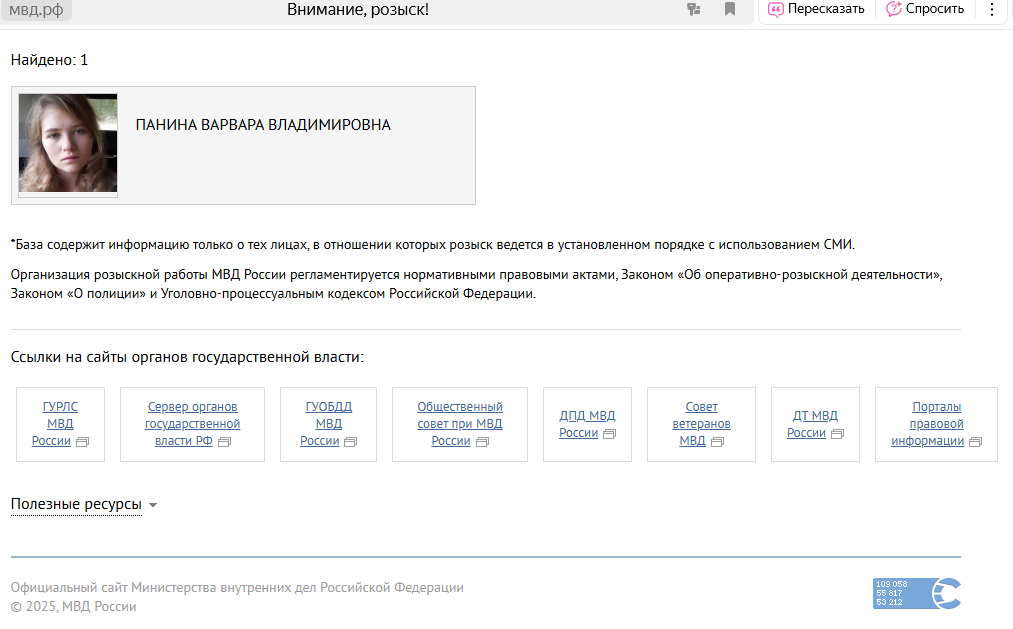Image resolution: width=1013 pixels, height=629 pixels.
Task: Expand the Полезные ресурсы section
Action: pos(76,504)
